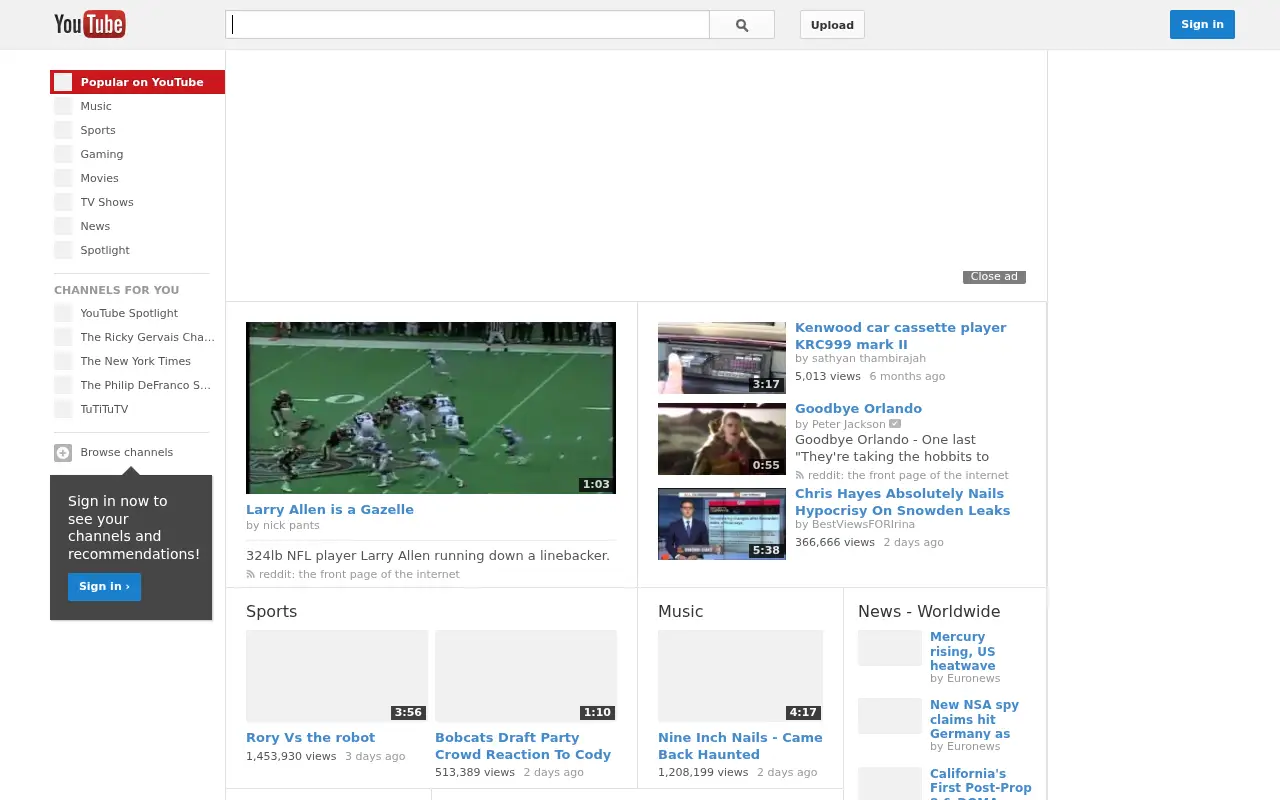This screenshot has width=1280, height=800.
Task: Open the Music category in sidebar
Action: coord(137,106)
